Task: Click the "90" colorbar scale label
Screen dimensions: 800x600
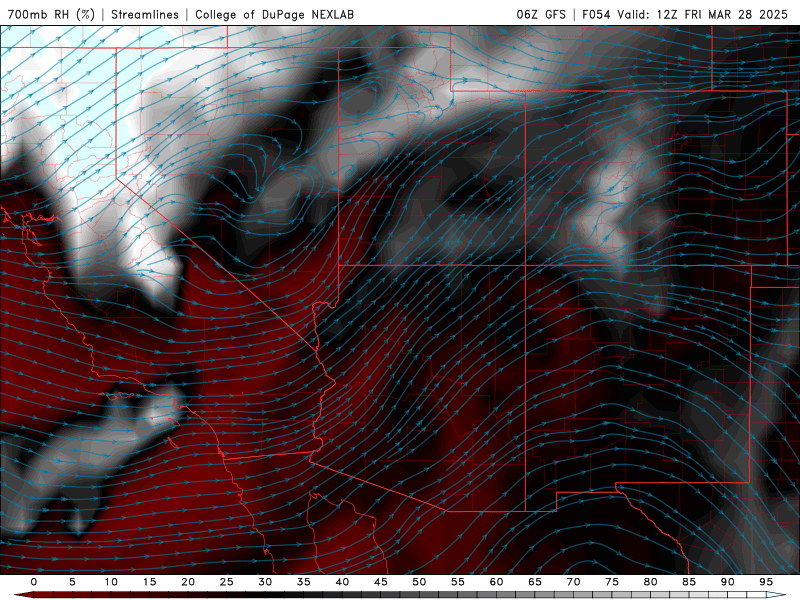Action: pyautogui.click(x=728, y=582)
